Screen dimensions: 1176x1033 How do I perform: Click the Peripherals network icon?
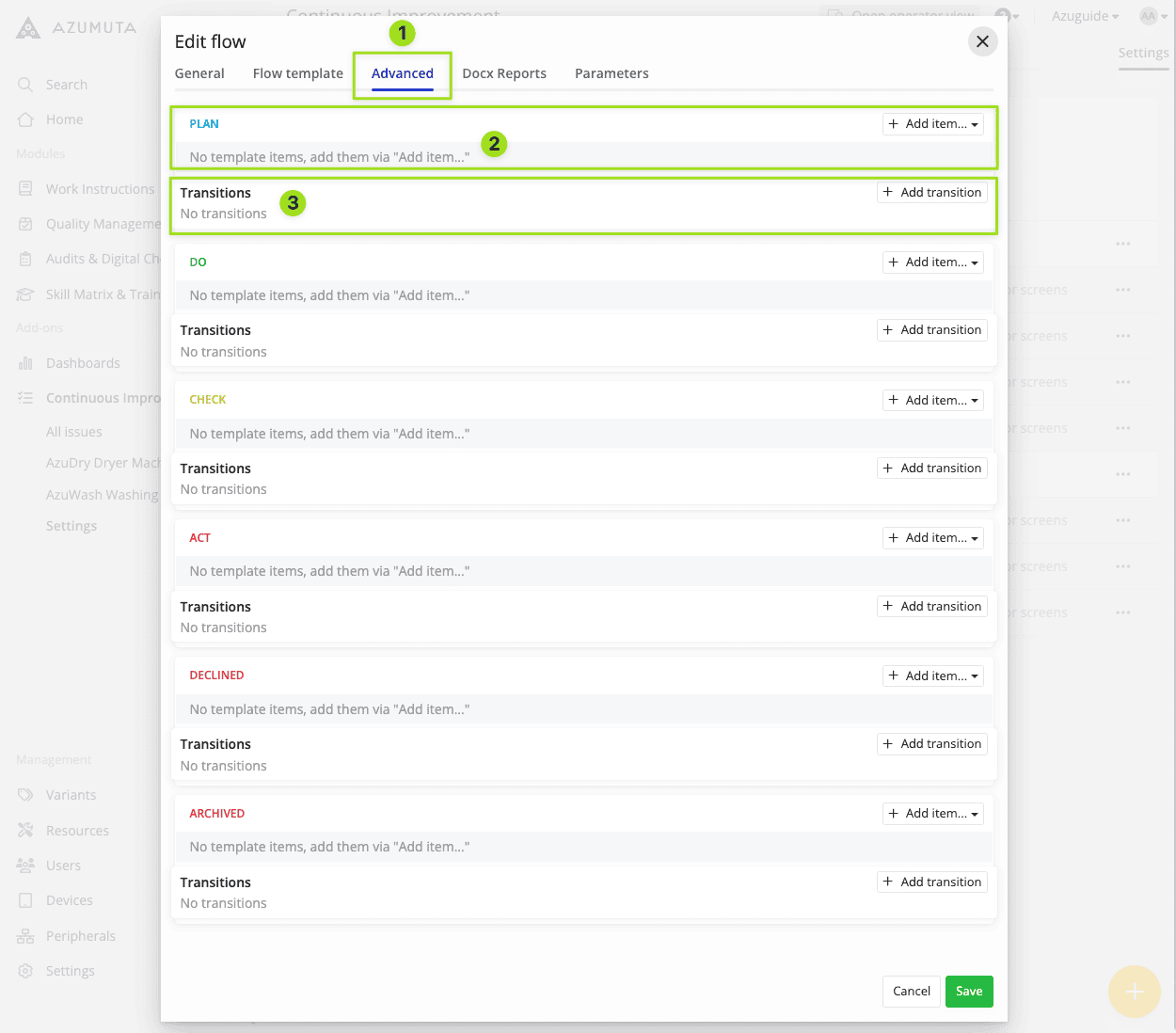[25, 936]
